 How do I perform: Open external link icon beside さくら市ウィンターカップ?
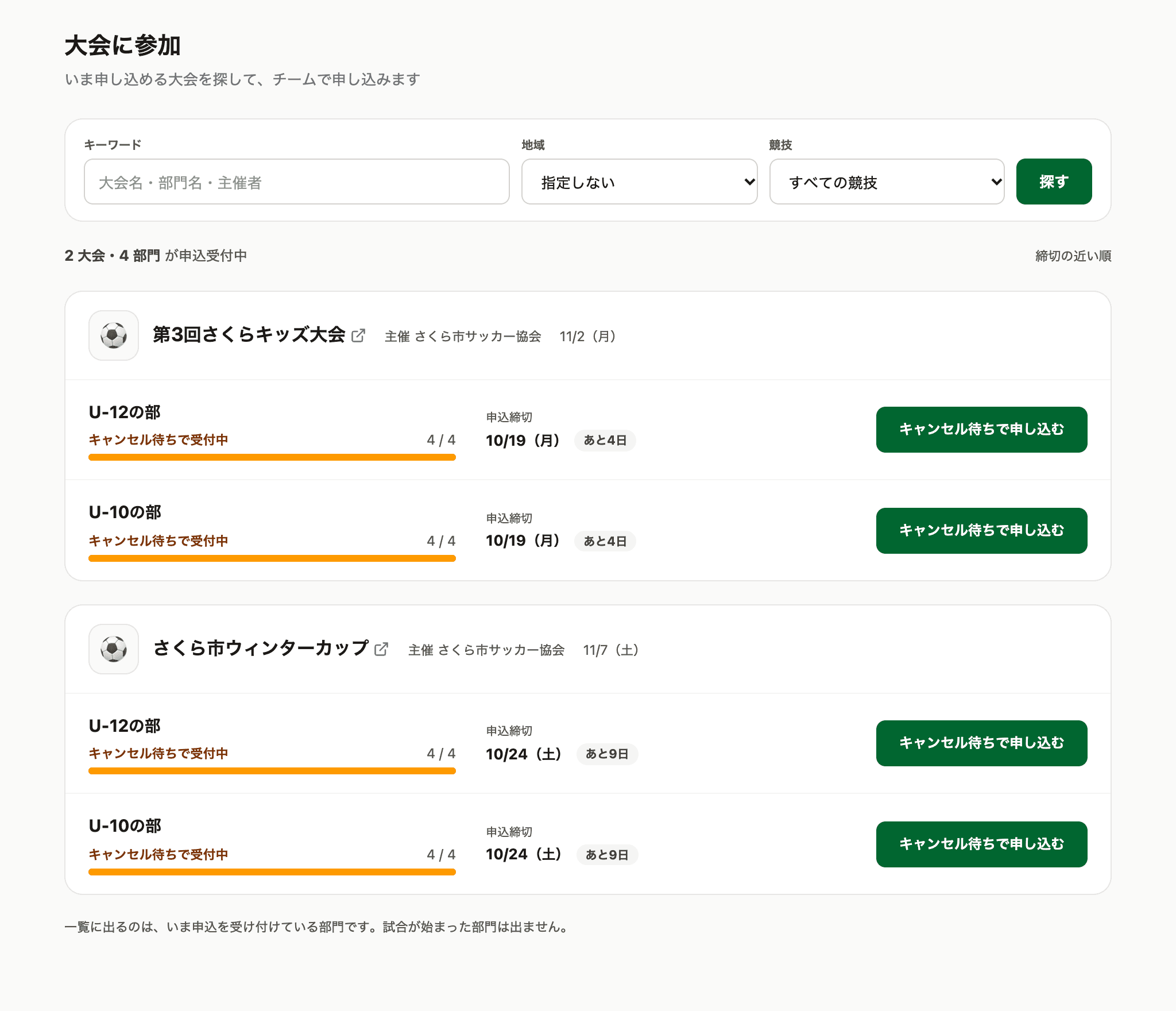coord(381,649)
